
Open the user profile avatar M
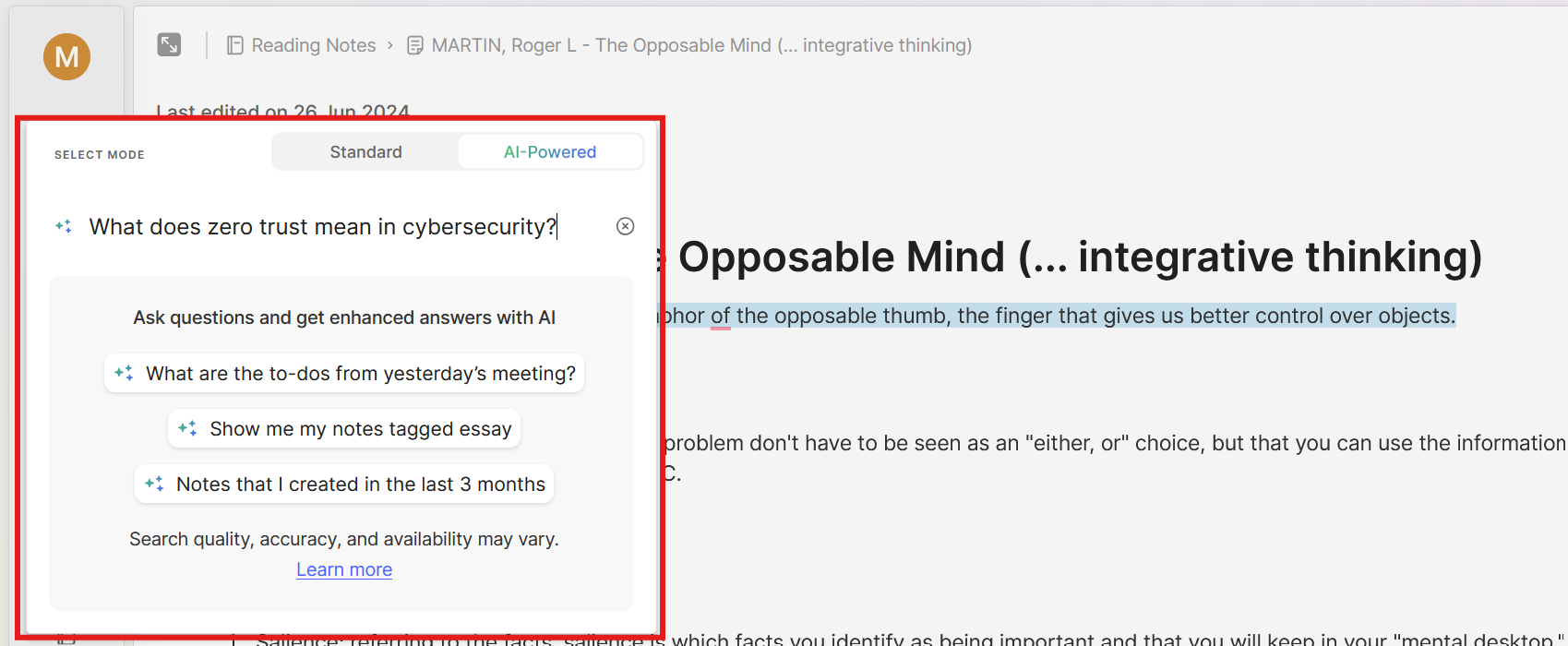click(x=66, y=56)
